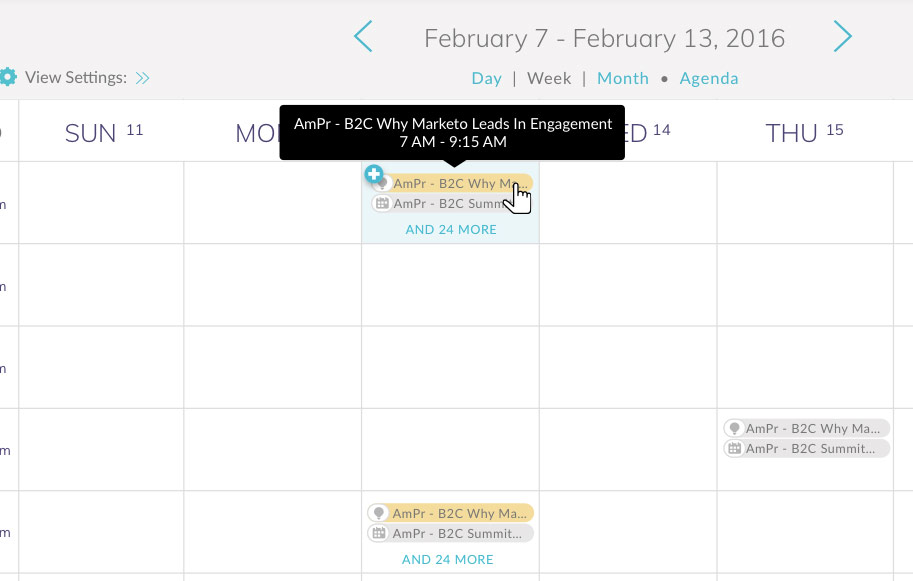Open the View Settings label
Viewport: 913px width, 581px height.
76,78
